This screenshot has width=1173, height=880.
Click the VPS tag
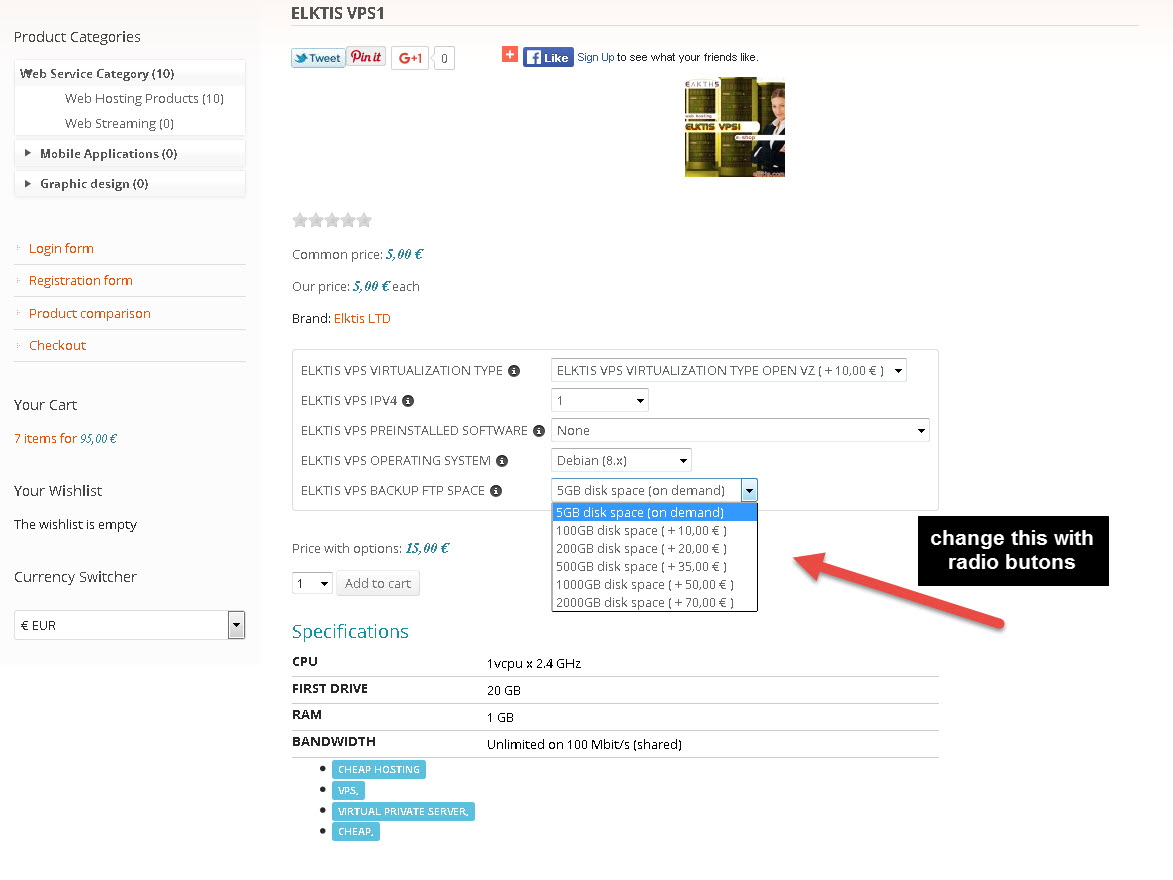(x=348, y=790)
